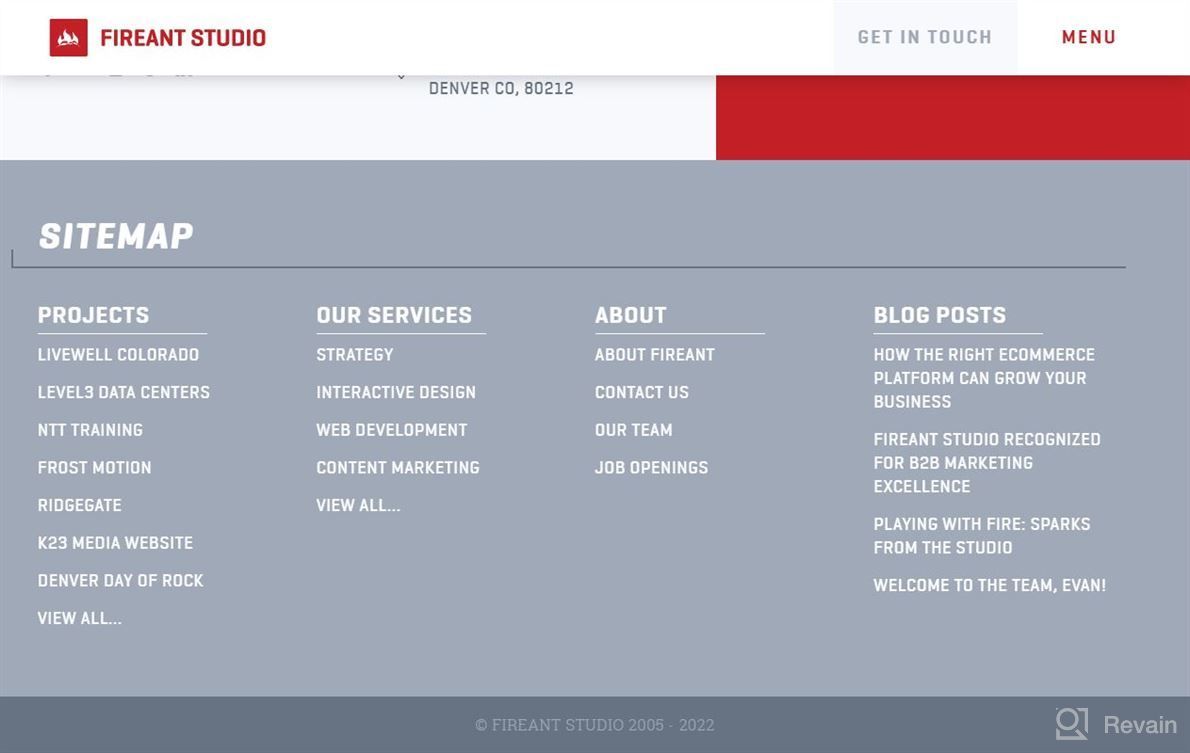Open the MENU in the header
This screenshot has width=1190, height=753.
pos(1088,37)
